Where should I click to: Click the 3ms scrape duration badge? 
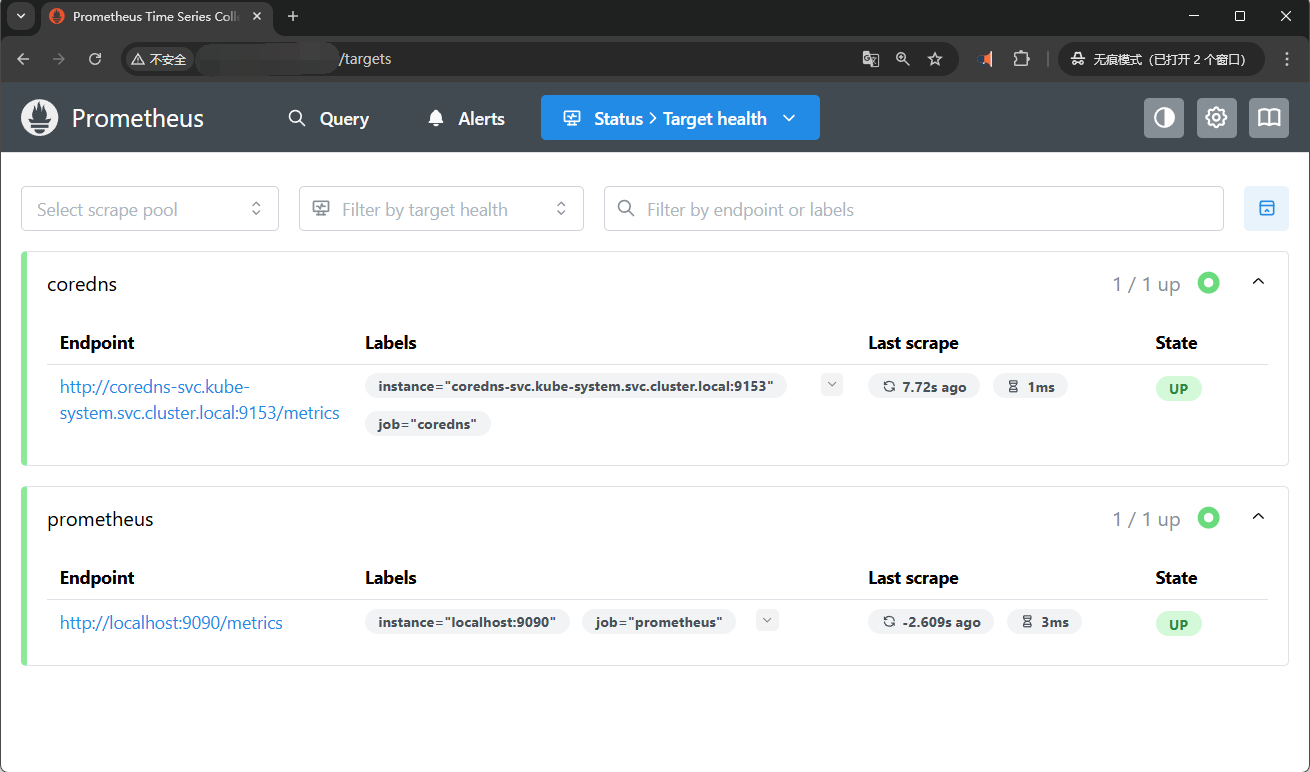pyautogui.click(x=1044, y=622)
